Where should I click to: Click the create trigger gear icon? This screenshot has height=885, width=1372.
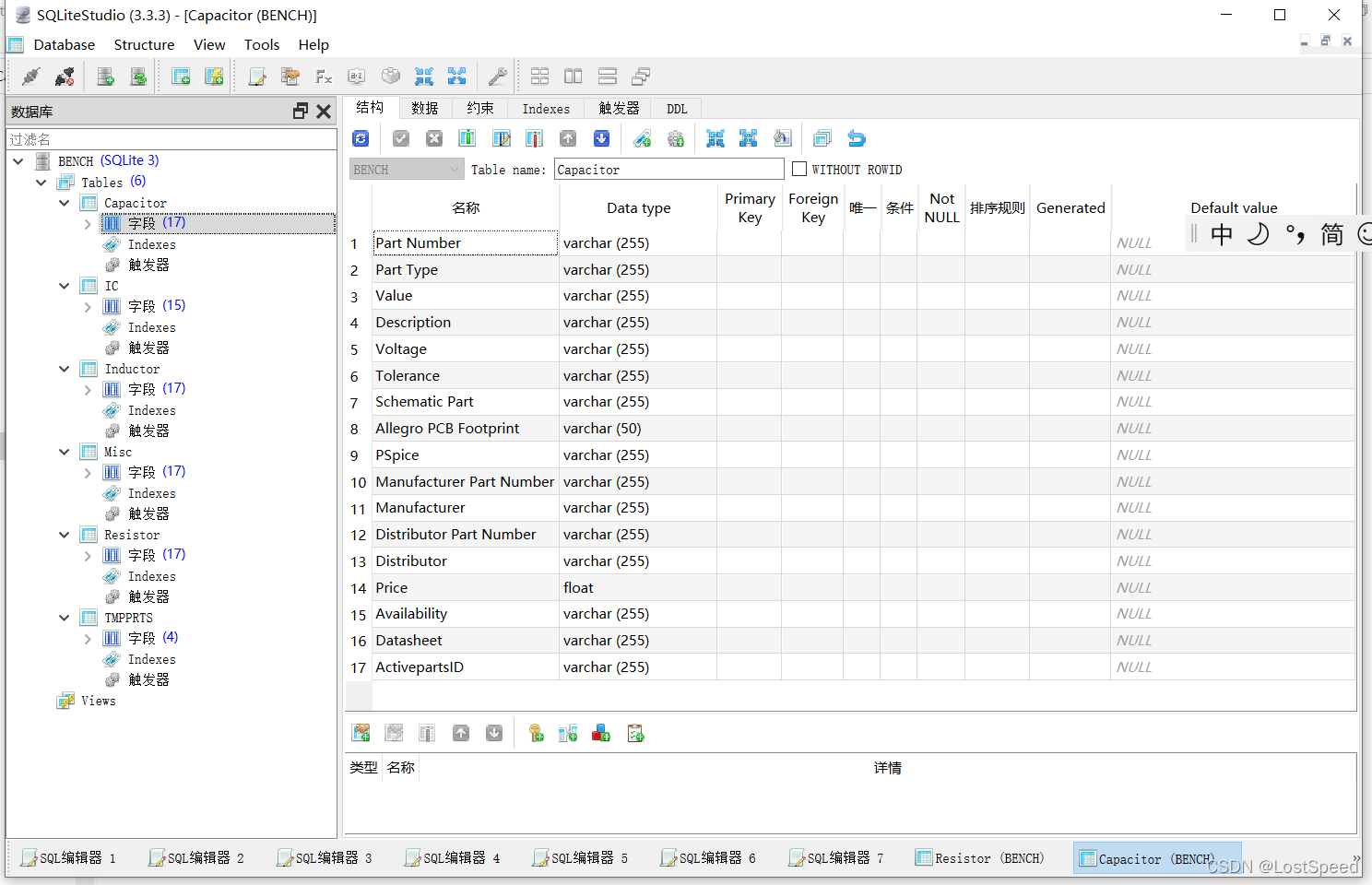[x=675, y=138]
